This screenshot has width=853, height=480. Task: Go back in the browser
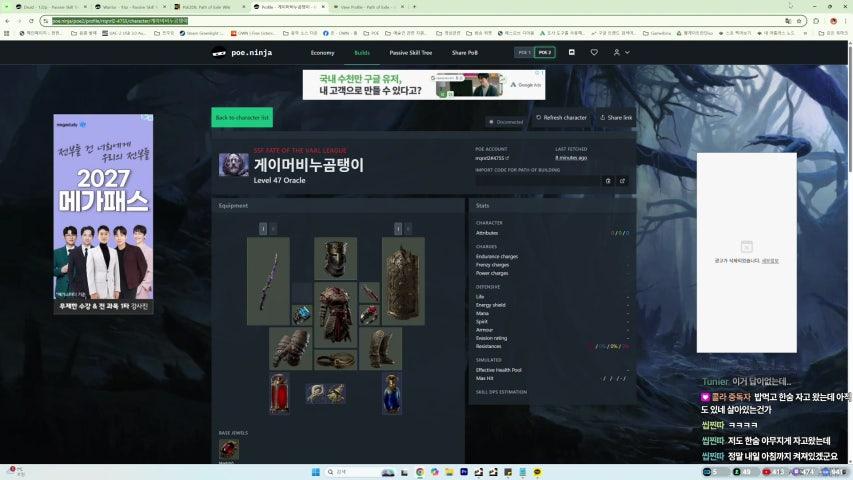7,21
